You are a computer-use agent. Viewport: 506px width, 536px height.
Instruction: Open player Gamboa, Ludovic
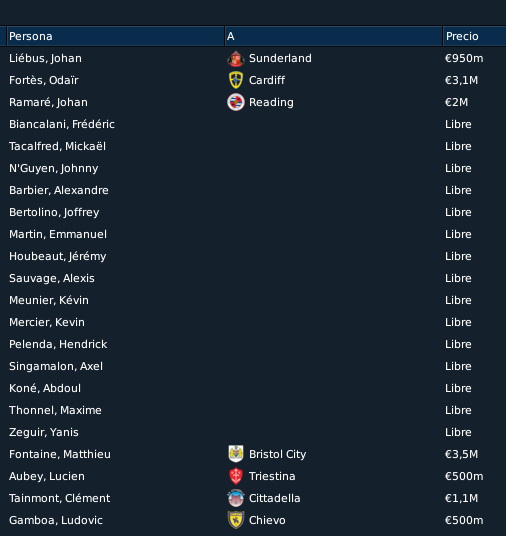pos(56,520)
